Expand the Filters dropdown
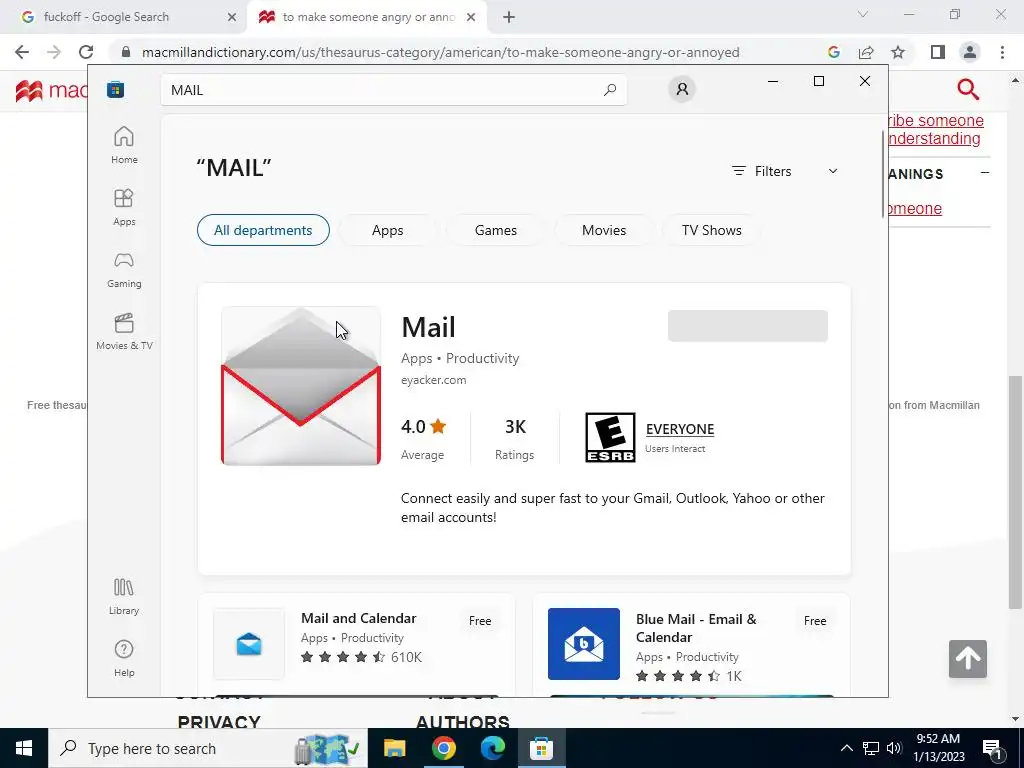1024x768 pixels. coord(785,171)
